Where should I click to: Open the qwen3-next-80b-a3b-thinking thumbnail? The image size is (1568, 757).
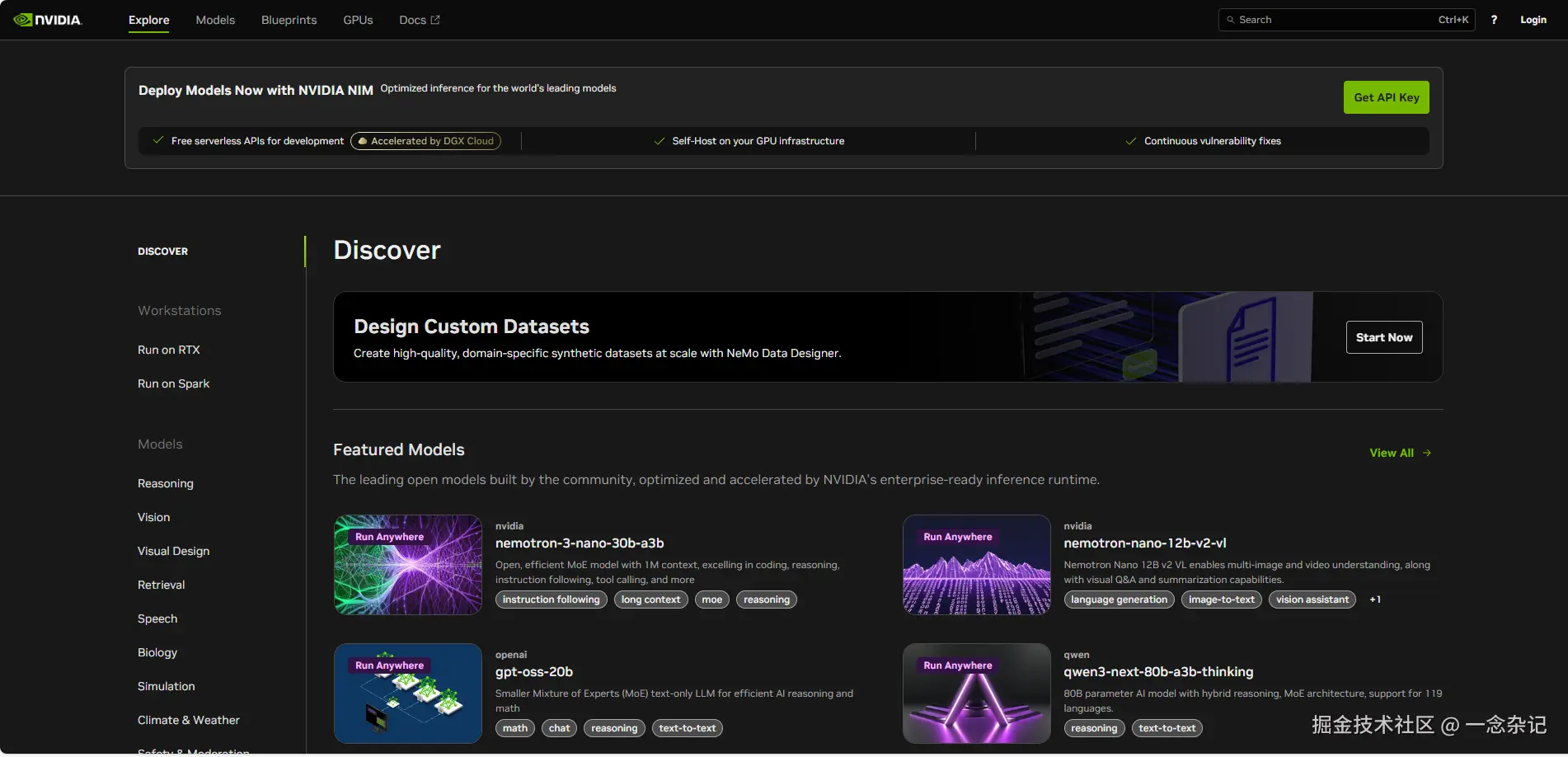click(977, 694)
